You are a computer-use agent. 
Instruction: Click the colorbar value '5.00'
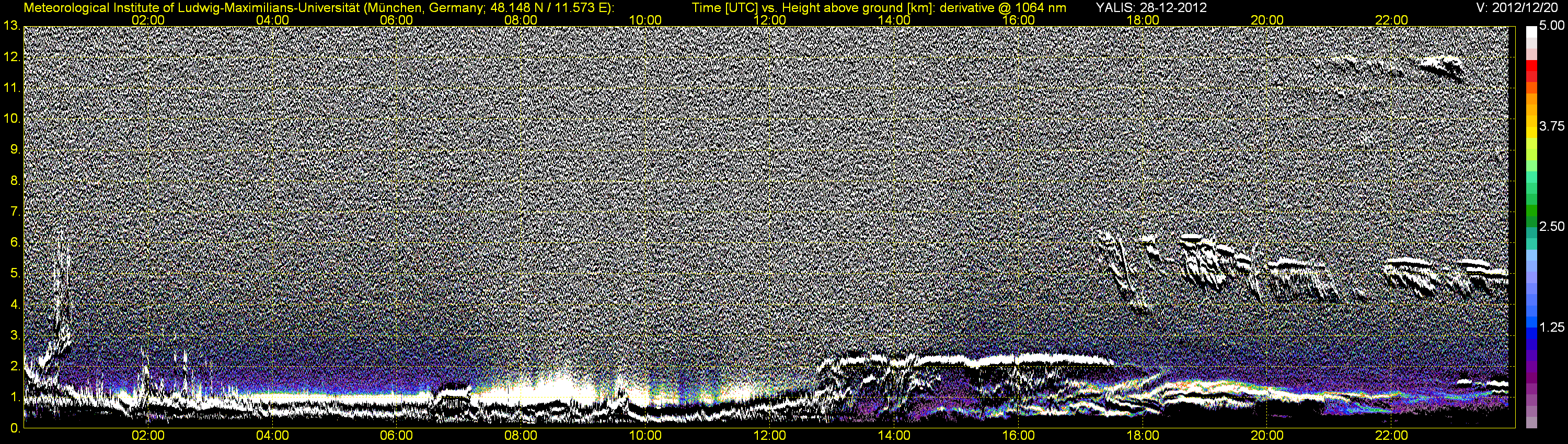pos(1551,26)
